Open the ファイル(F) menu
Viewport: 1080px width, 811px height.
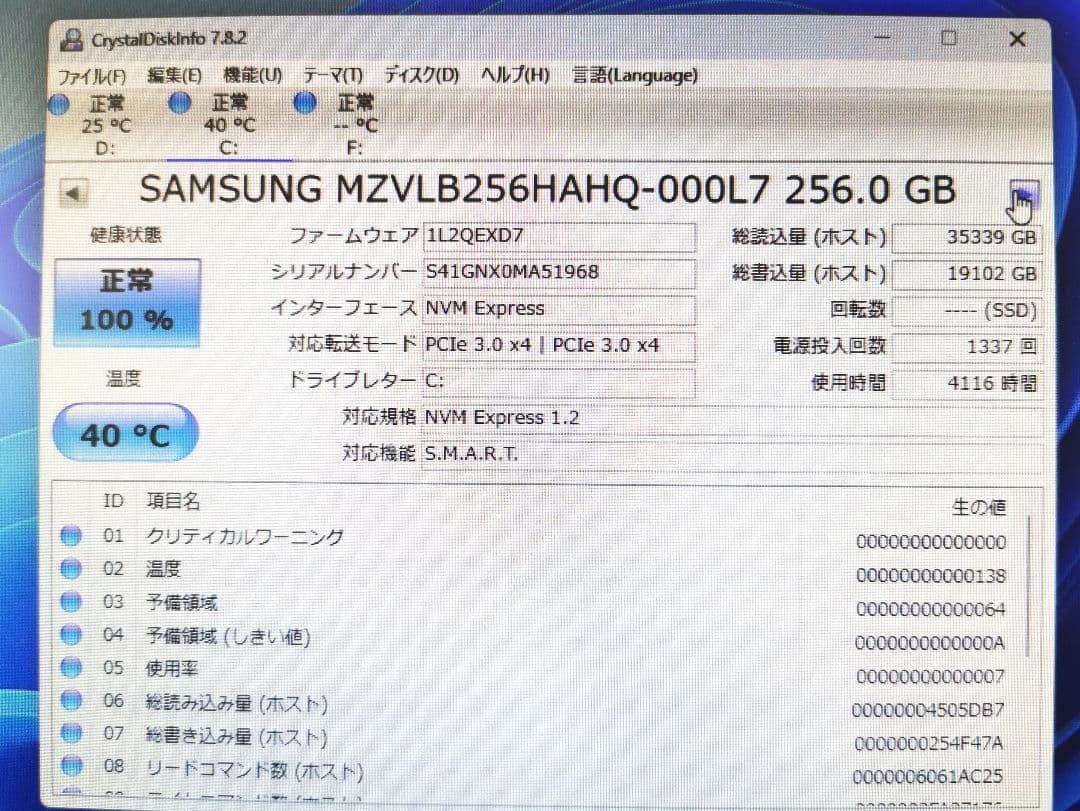click(x=92, y=76)
